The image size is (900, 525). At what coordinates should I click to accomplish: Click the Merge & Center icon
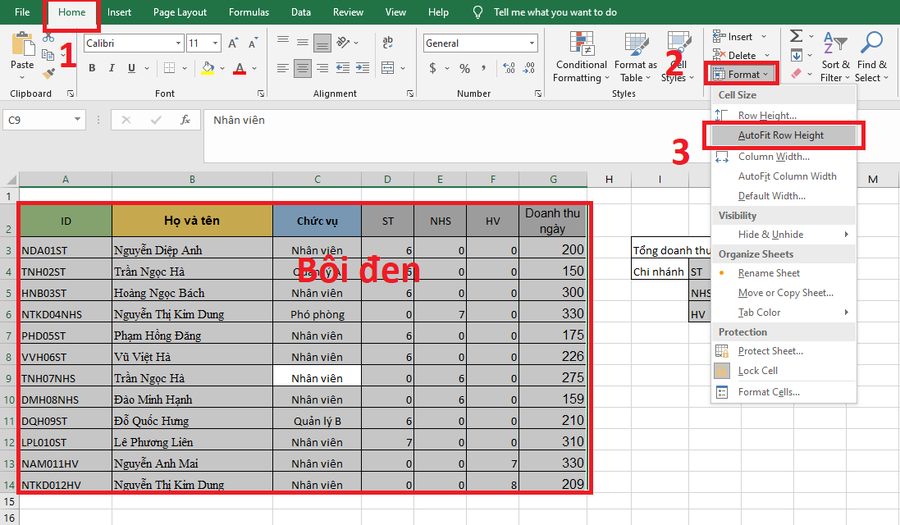(x=388, y=68)
